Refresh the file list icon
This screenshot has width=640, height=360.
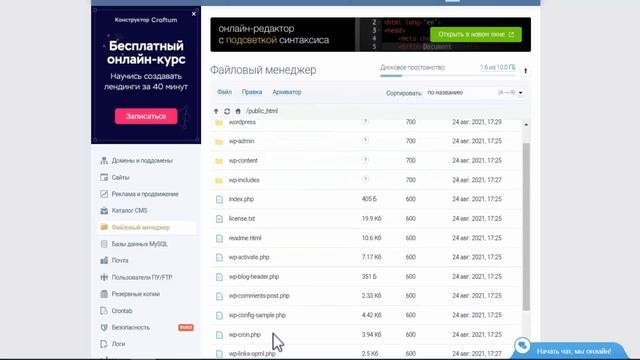pos(227,111)
